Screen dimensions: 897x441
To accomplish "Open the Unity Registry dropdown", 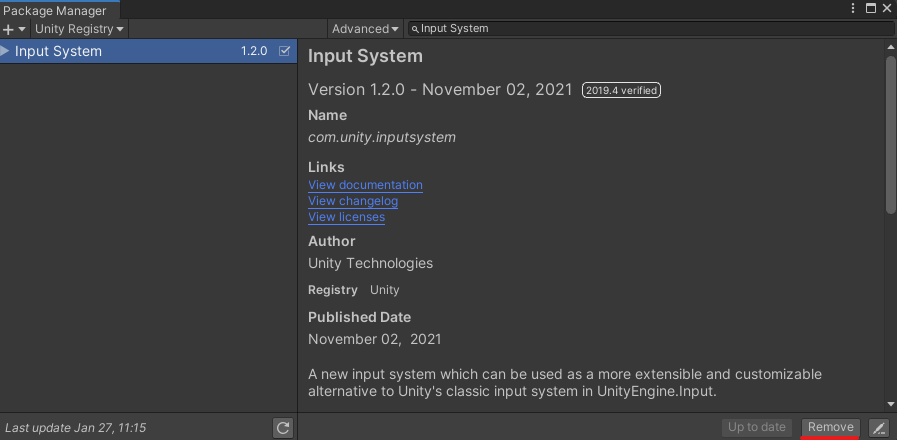I will pos(79,29).
